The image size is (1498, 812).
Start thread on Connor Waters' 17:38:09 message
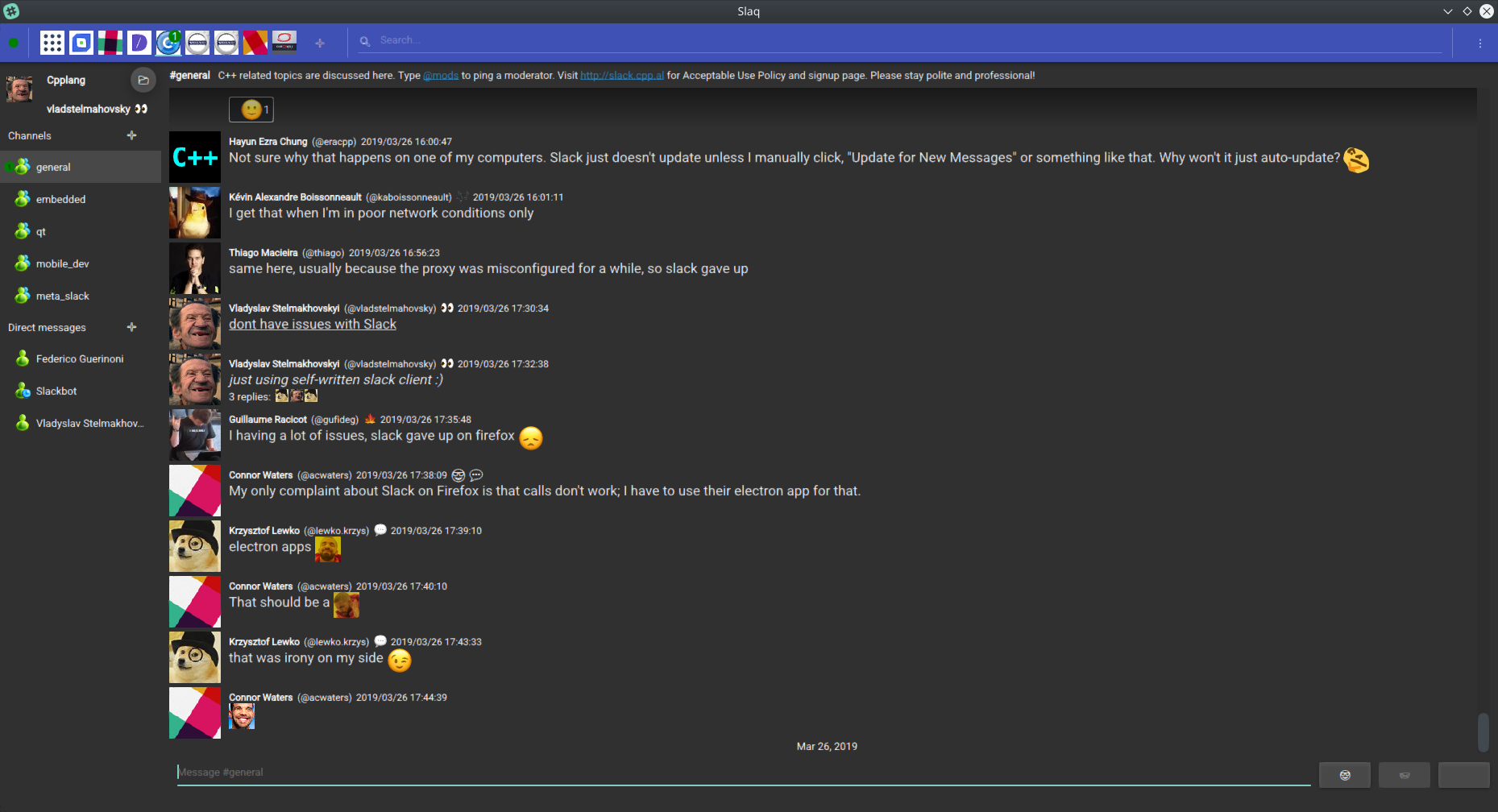(x=476, y=475)
